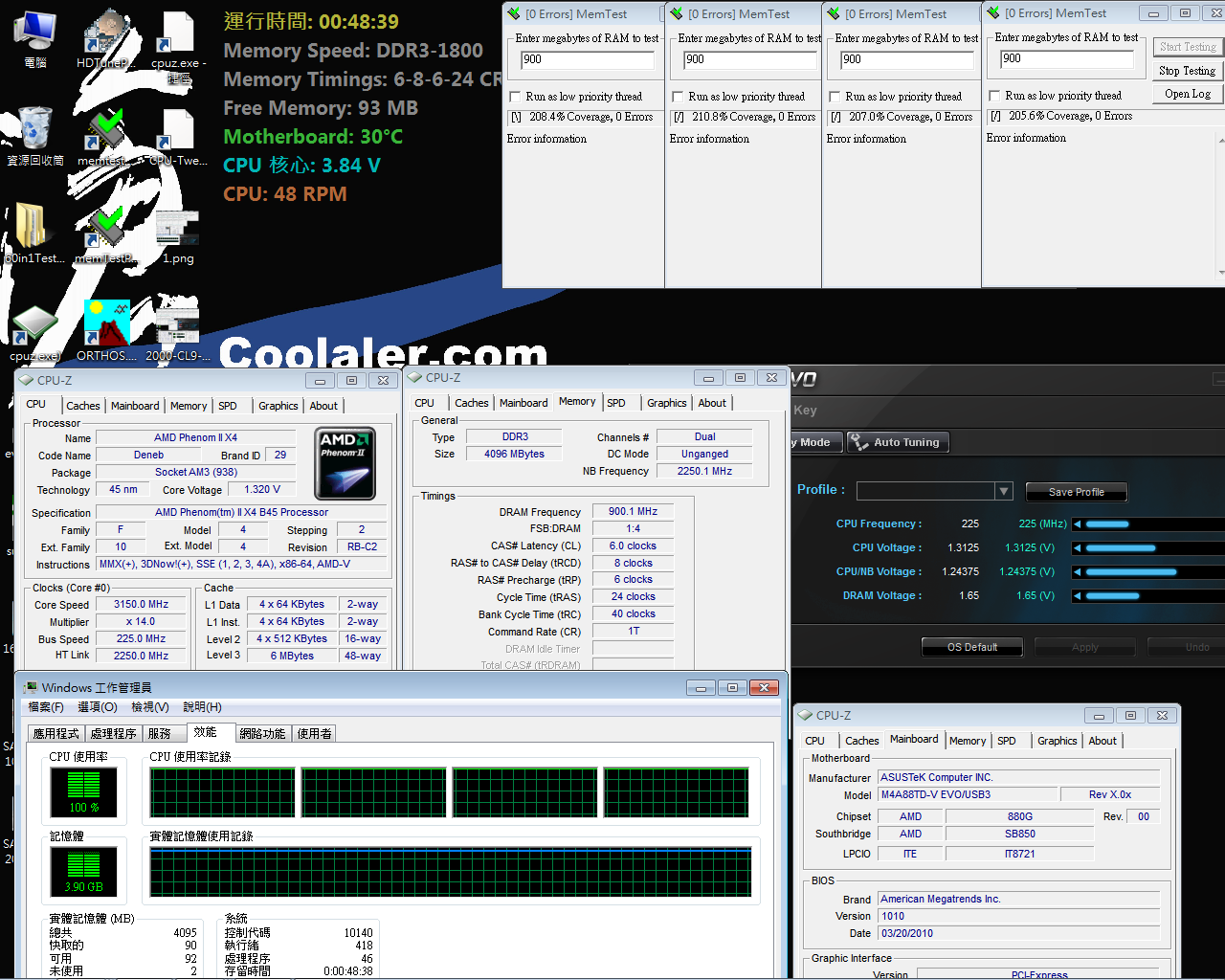The image size is (1225, 980).
Task: Open the HDTunePro desktop shortcut
Action: coord(105,40)
